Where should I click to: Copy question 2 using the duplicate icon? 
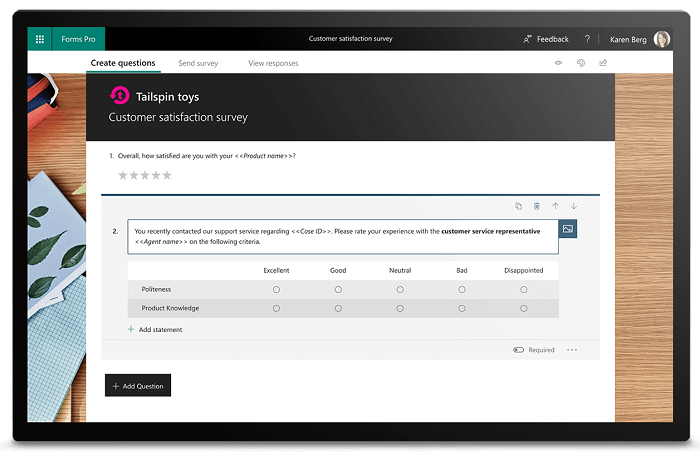tap(518, 206)
